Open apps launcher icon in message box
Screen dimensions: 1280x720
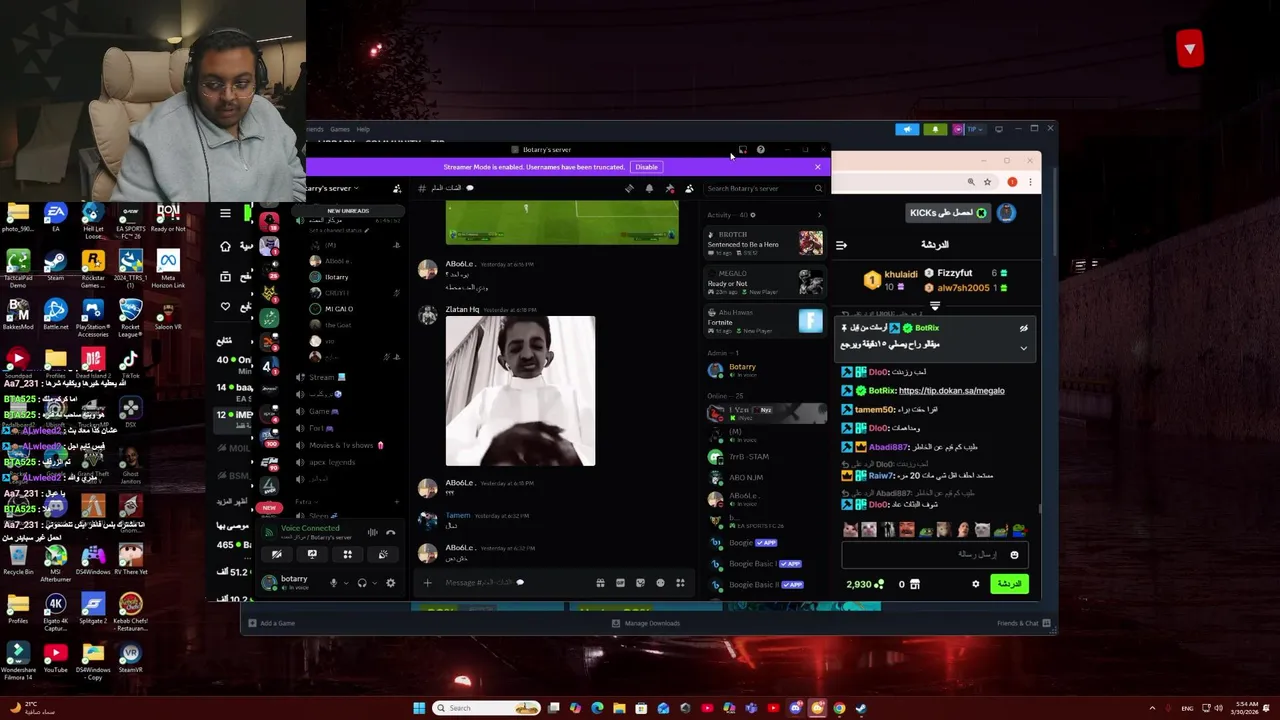[680, 583]
